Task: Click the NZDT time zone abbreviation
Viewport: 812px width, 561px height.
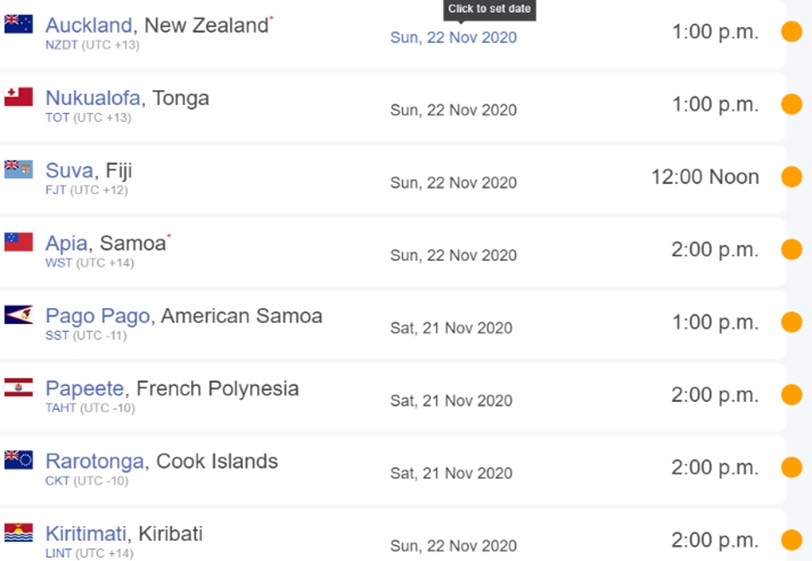Action: click(59, 45)
